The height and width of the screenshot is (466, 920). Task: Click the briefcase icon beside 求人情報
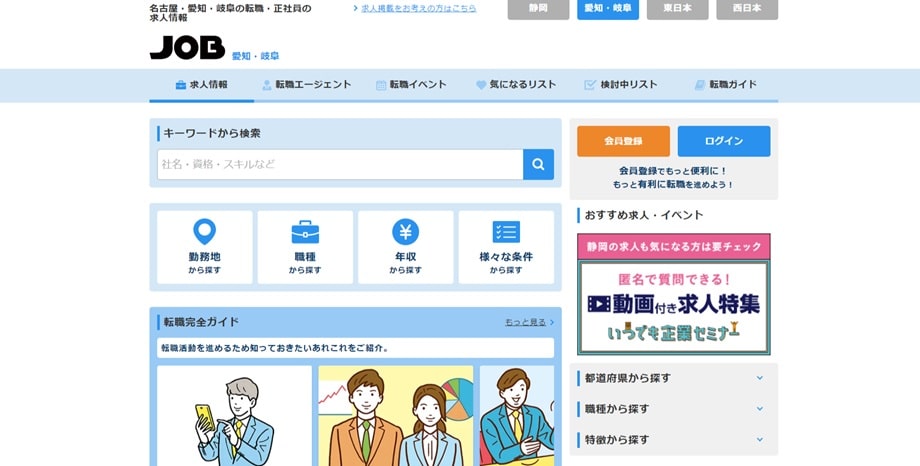pyautogui.click(x=181, y=85)
